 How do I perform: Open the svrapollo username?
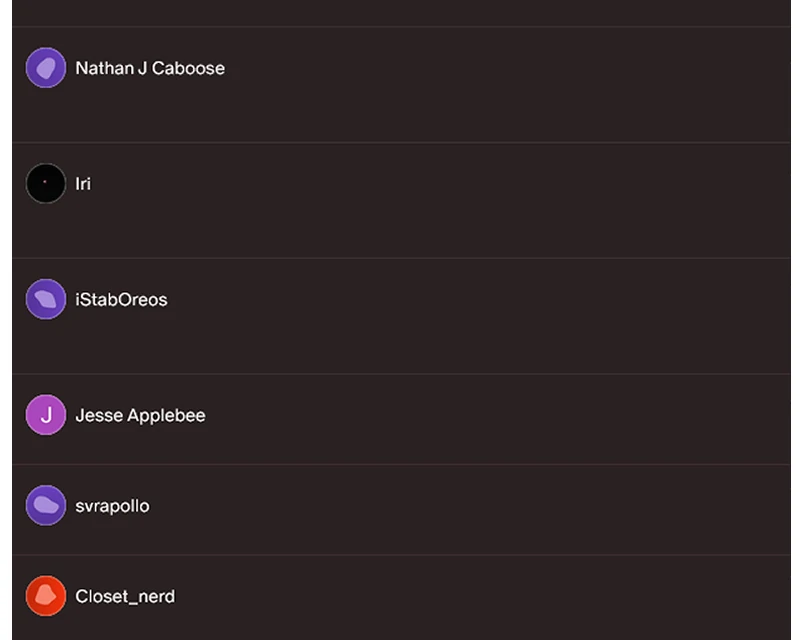coord(112,506)
